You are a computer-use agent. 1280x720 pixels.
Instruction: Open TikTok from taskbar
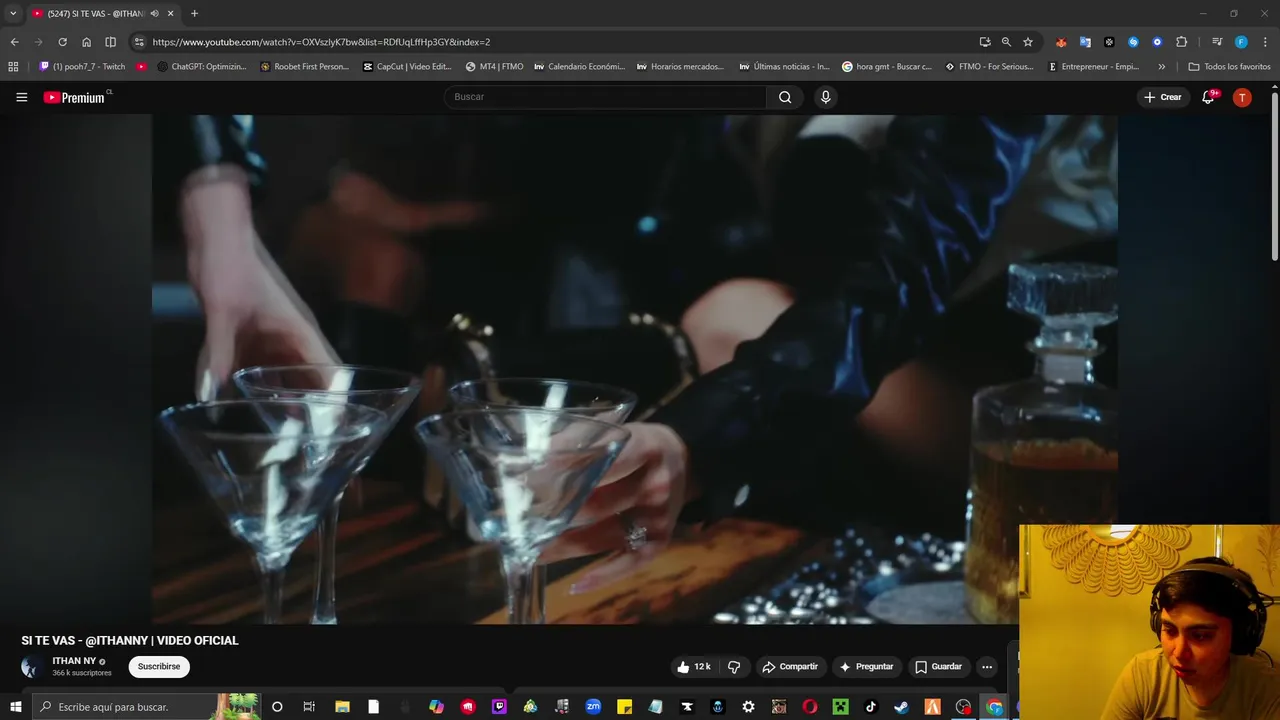point(870,707)
